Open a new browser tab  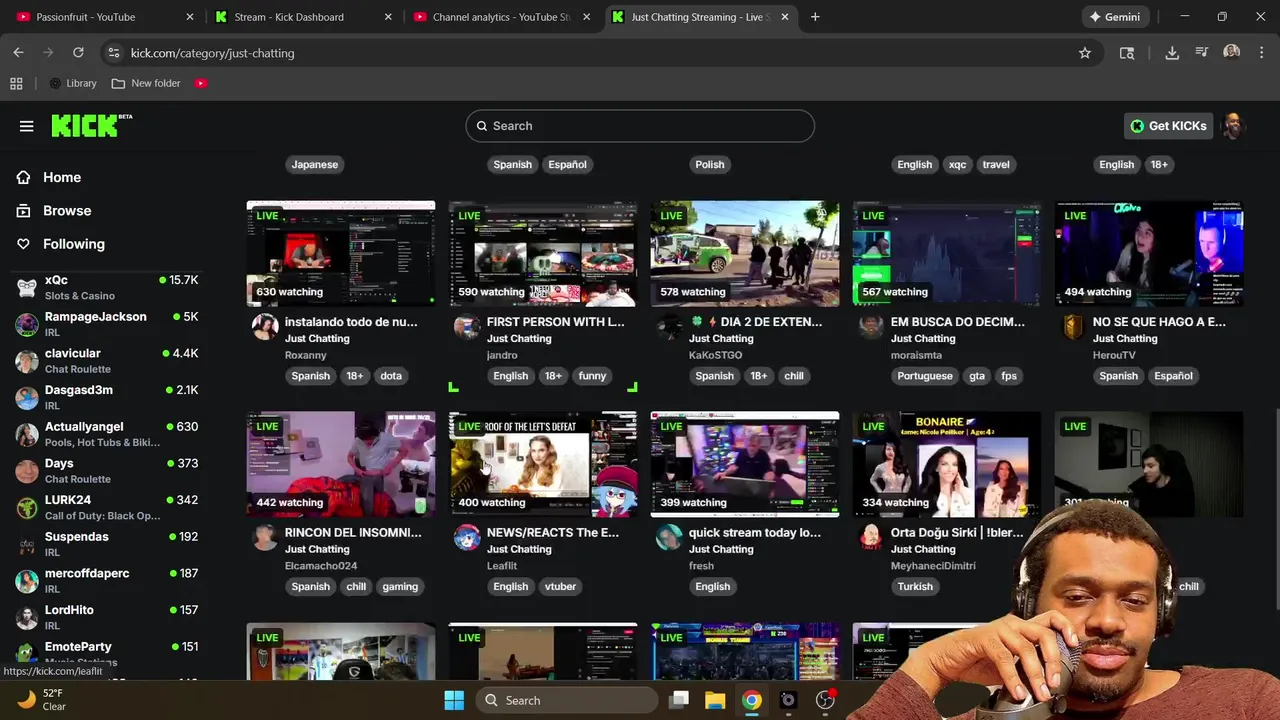815,17
